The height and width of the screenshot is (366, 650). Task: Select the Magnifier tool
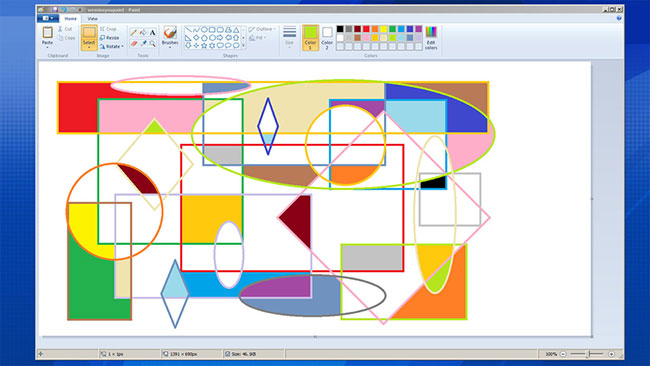click(153, 43)
